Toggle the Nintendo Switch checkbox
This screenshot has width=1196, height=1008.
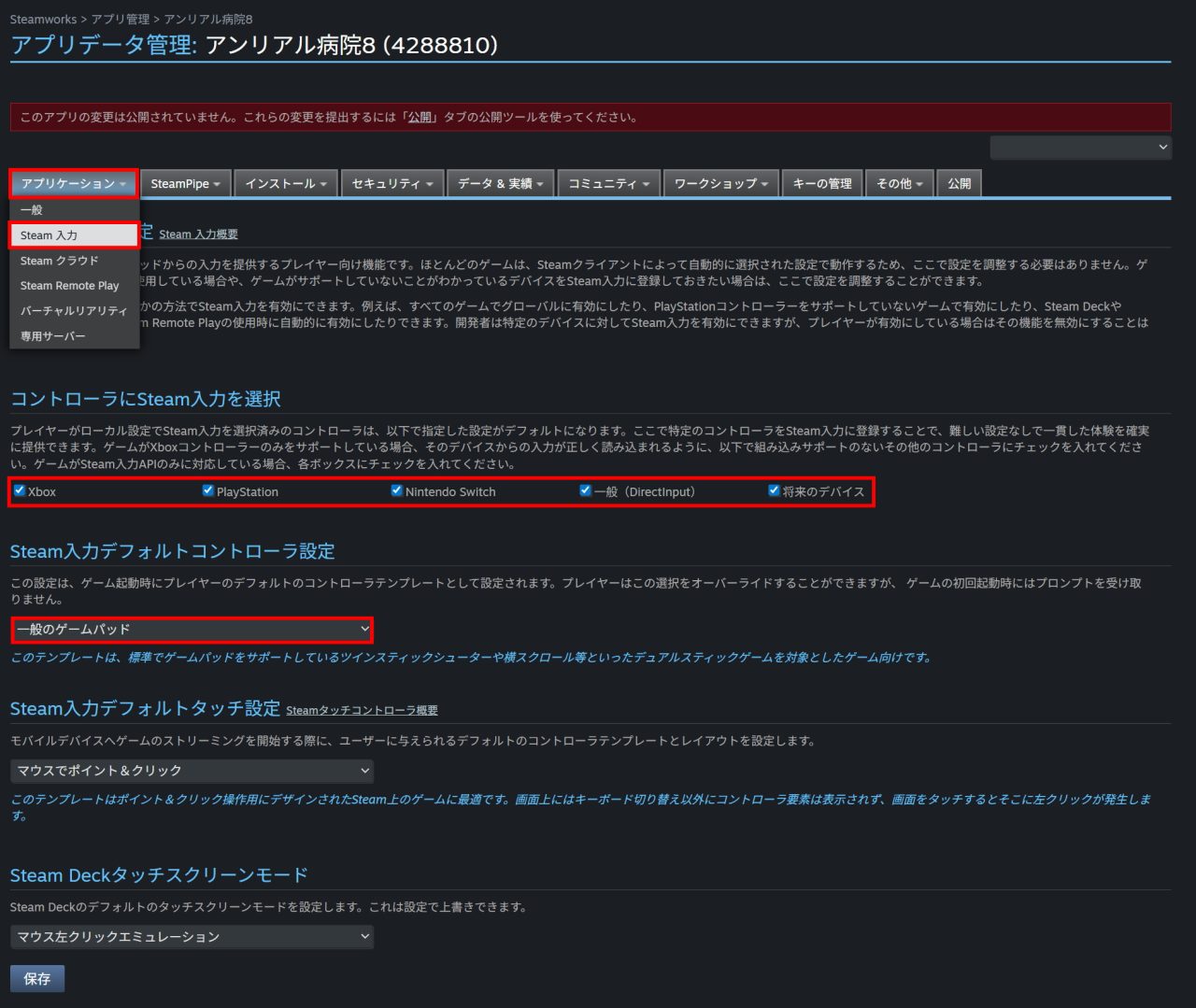click(x=397, y=490)
